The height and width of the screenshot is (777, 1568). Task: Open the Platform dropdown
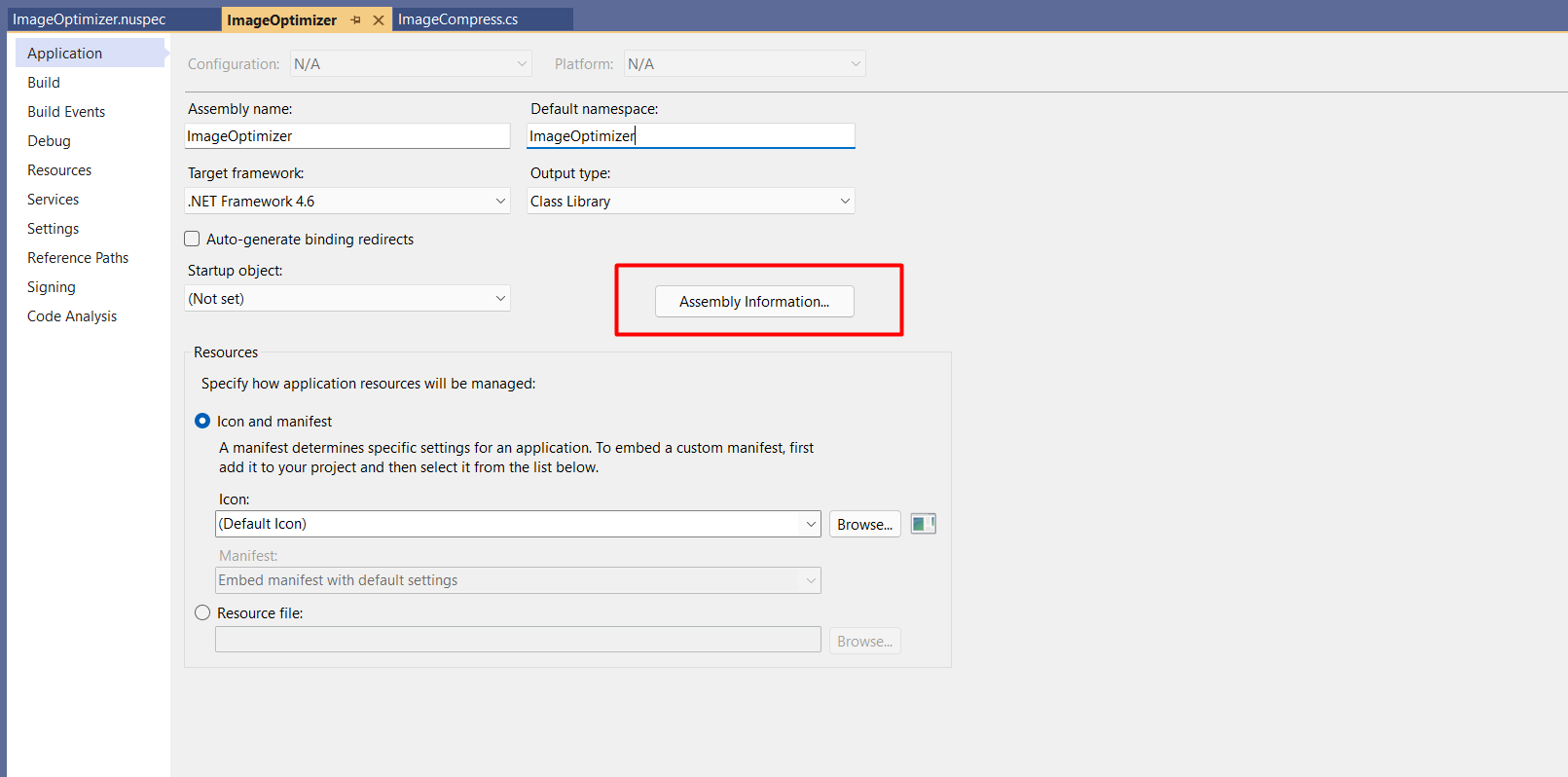pos(745,64)
